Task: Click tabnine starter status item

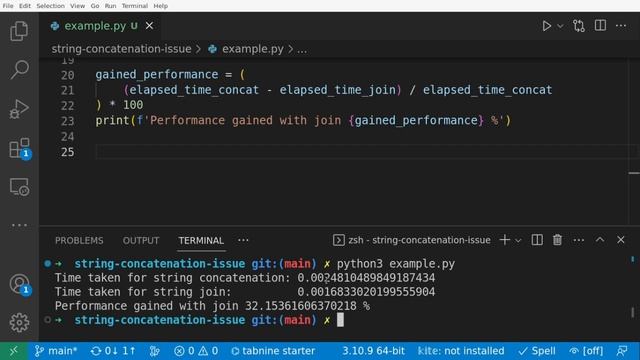Action: point(273,351)
